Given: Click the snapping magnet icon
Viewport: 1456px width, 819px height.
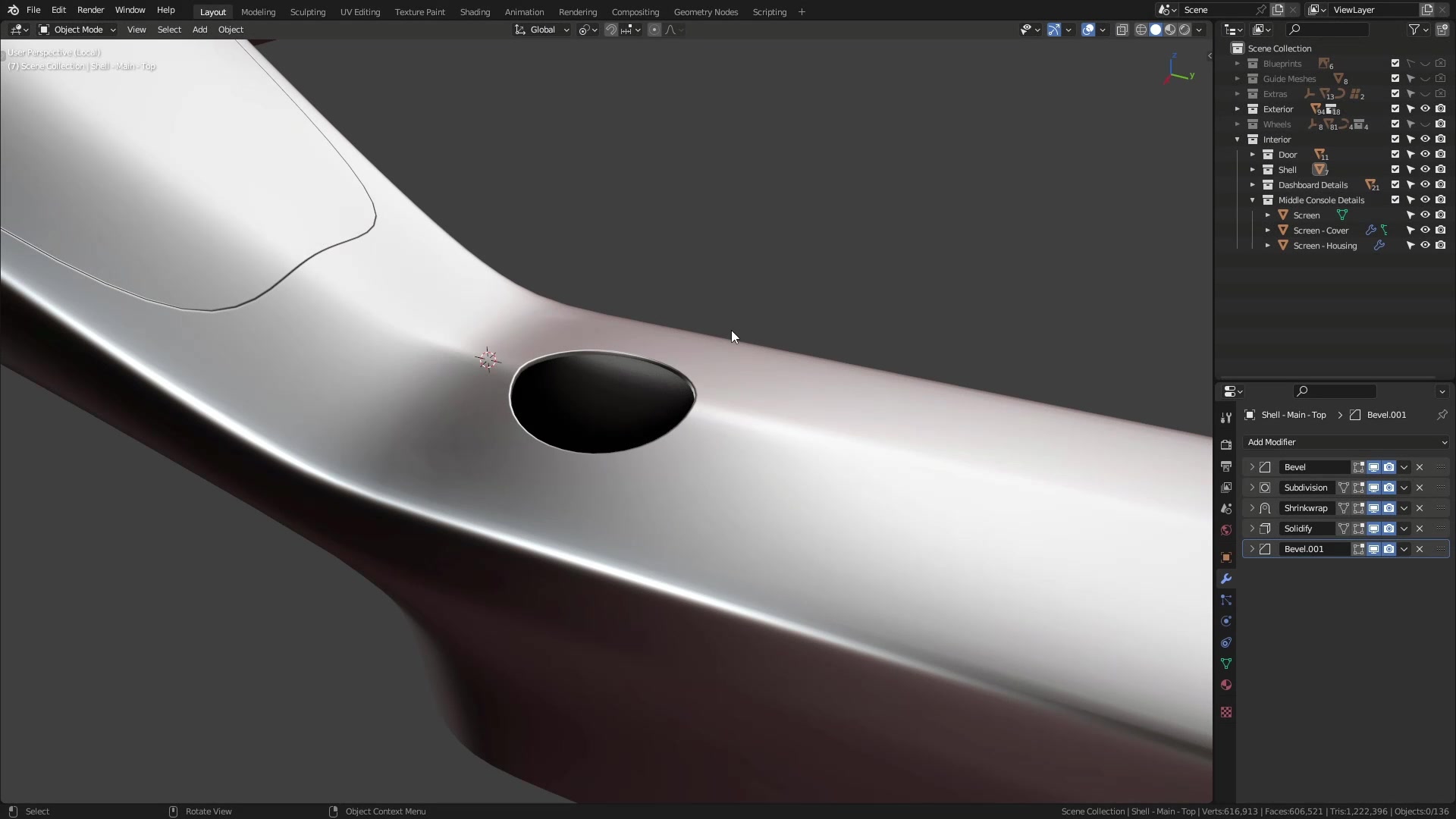Looking at the screenshot, I should click(610, 30).
